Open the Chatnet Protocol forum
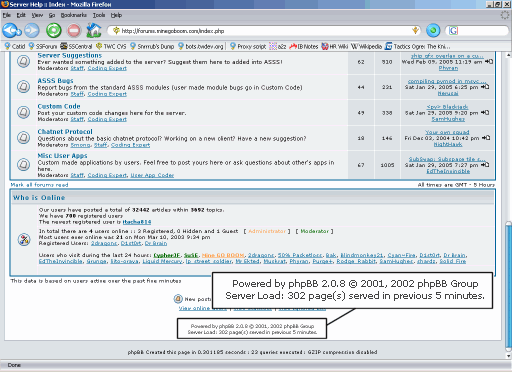512x372 pixels. pos(65,132)
